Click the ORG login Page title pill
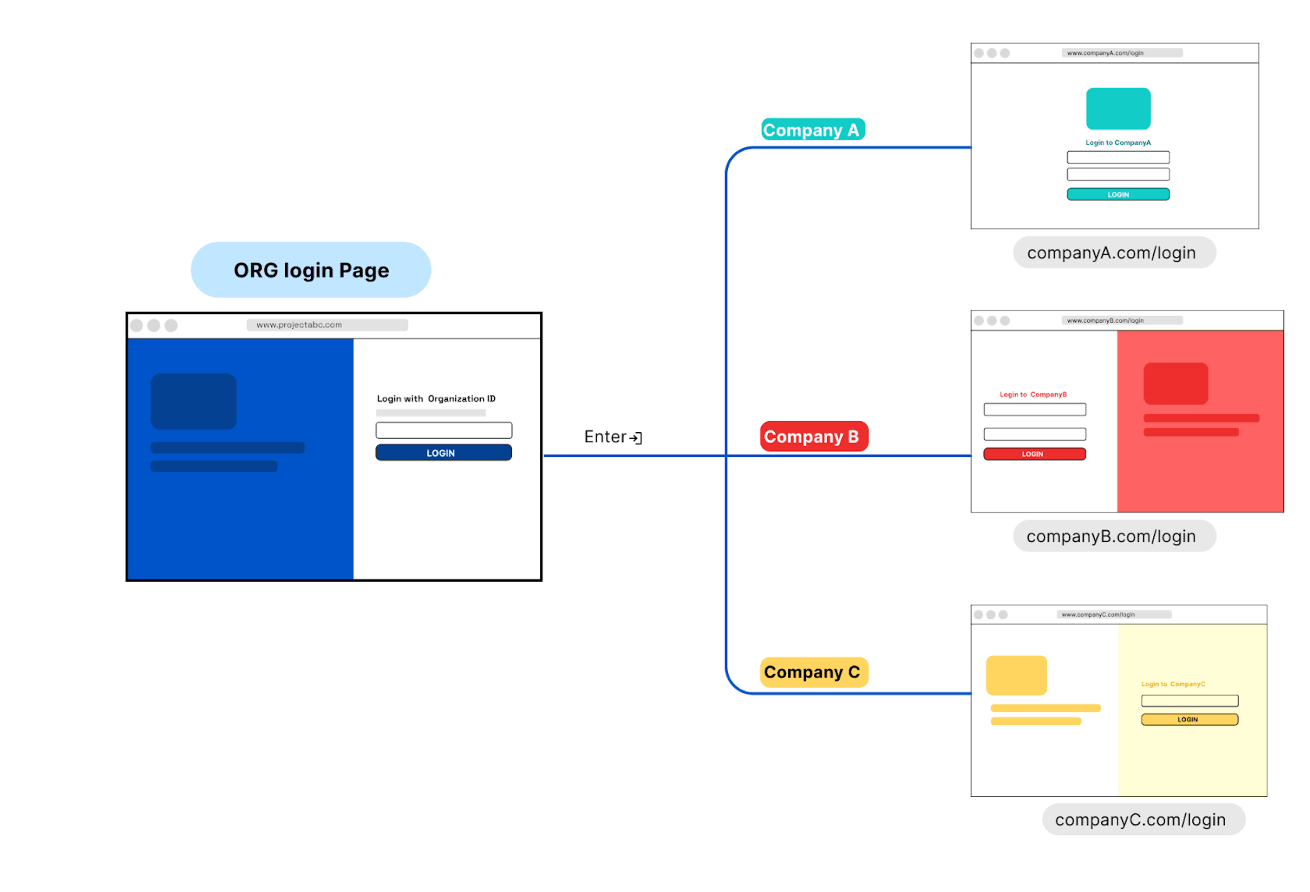 click(311, 270)
